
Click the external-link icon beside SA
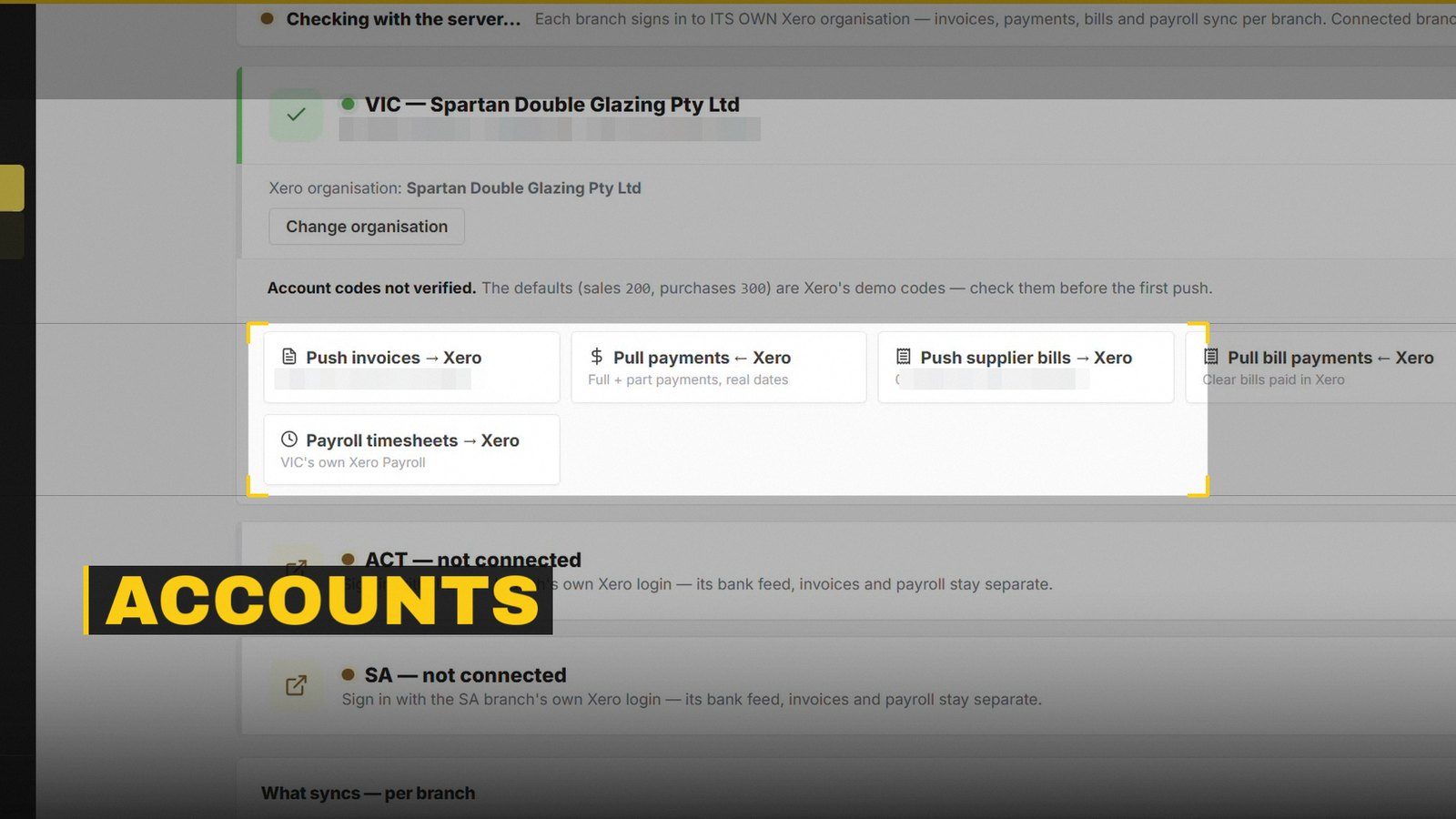pyautogui.click(x=296, y=685)
